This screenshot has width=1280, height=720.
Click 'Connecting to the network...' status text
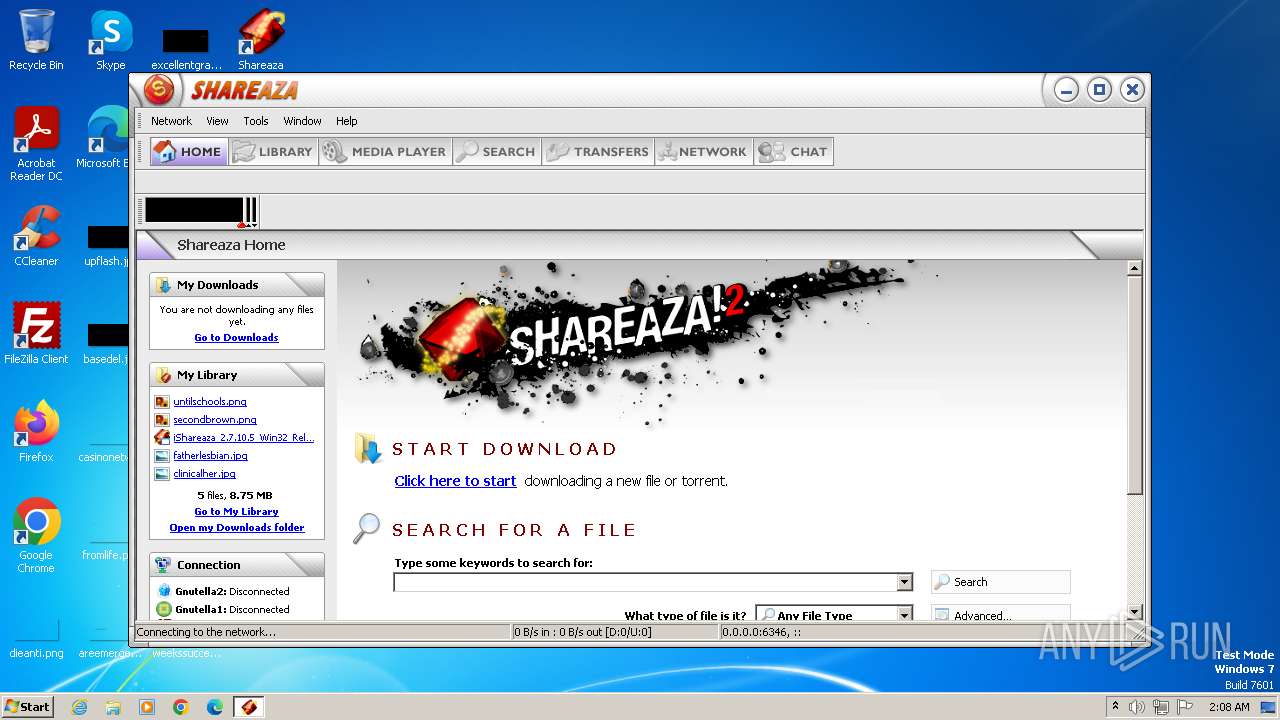tap(206, 632)
